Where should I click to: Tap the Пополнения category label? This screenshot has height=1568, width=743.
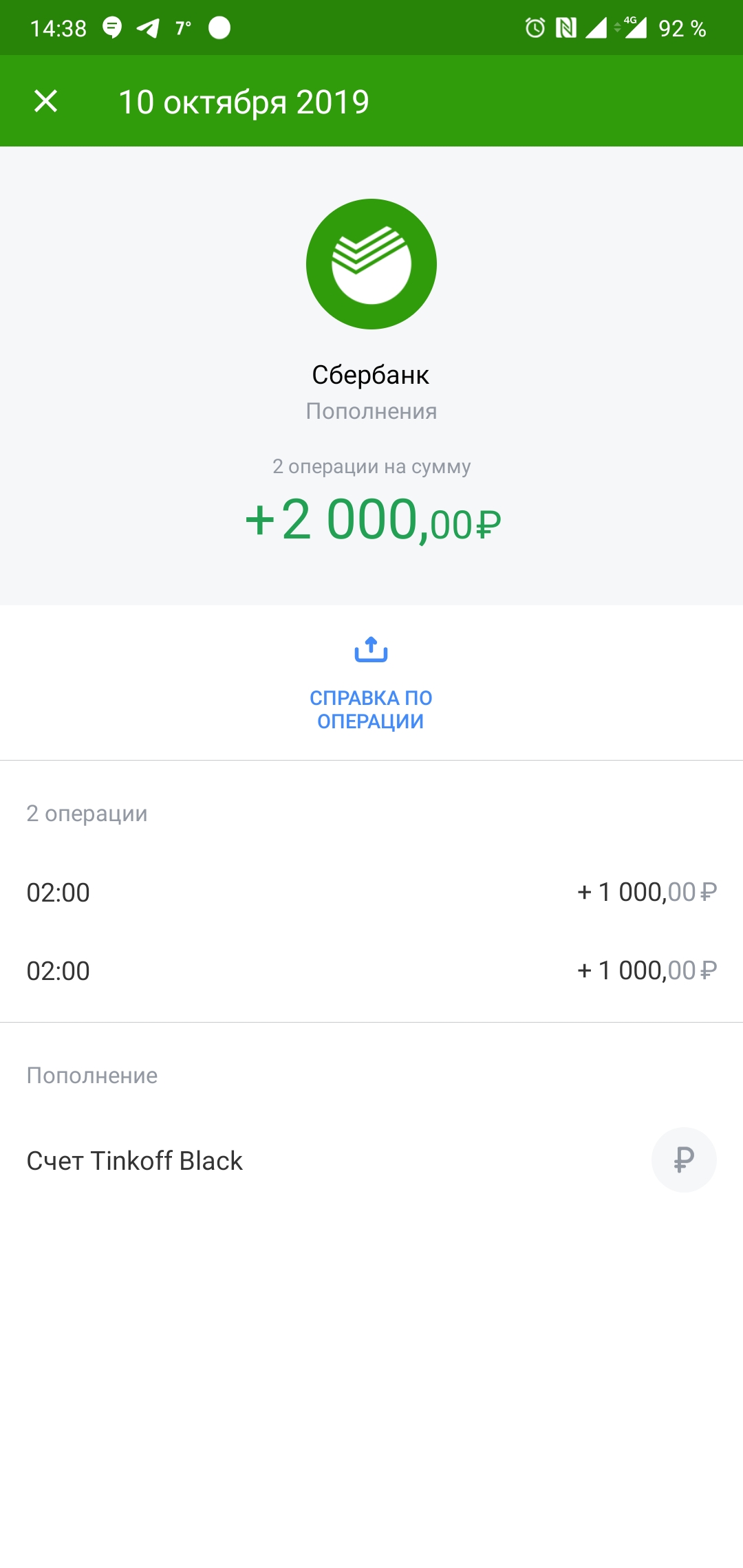[x=371, y=411]
